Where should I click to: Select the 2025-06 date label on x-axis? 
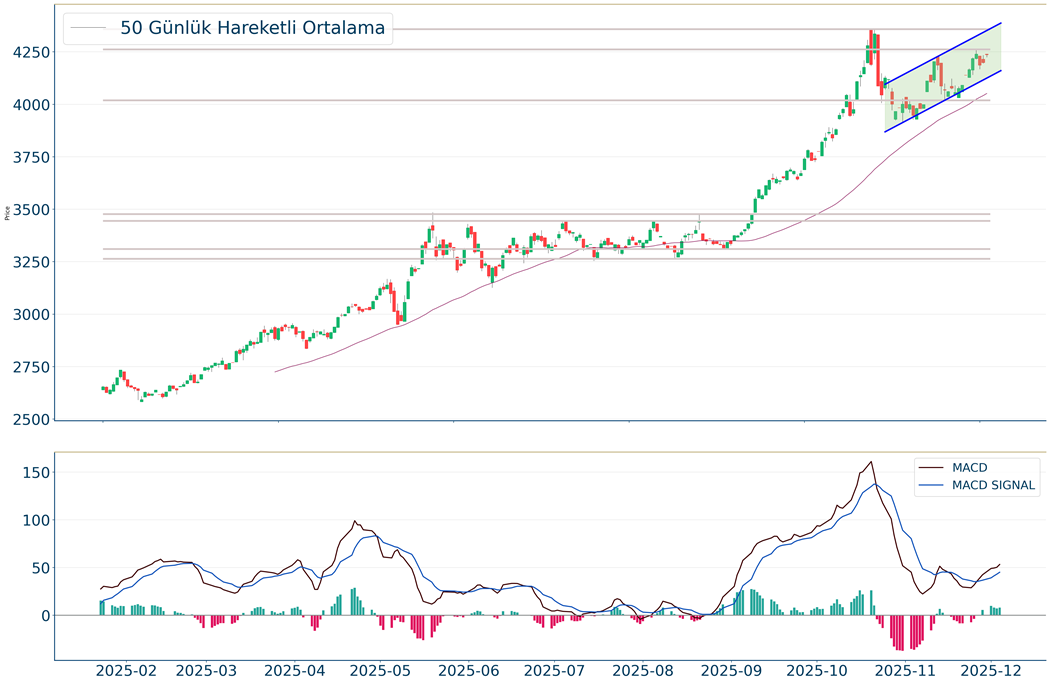[469, 670]
